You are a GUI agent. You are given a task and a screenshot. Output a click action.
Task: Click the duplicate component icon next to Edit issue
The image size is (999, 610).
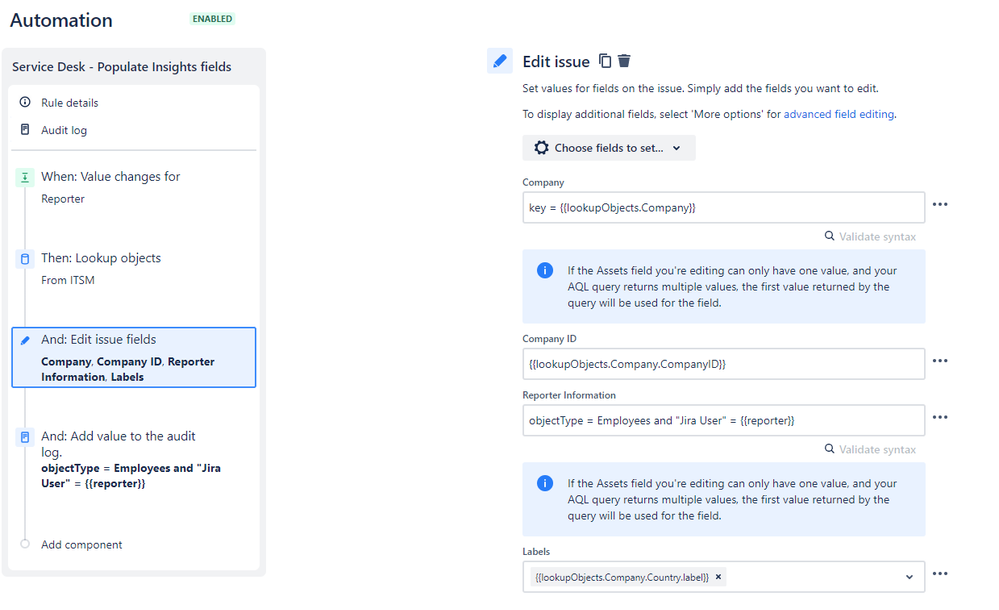coord(605,61)
